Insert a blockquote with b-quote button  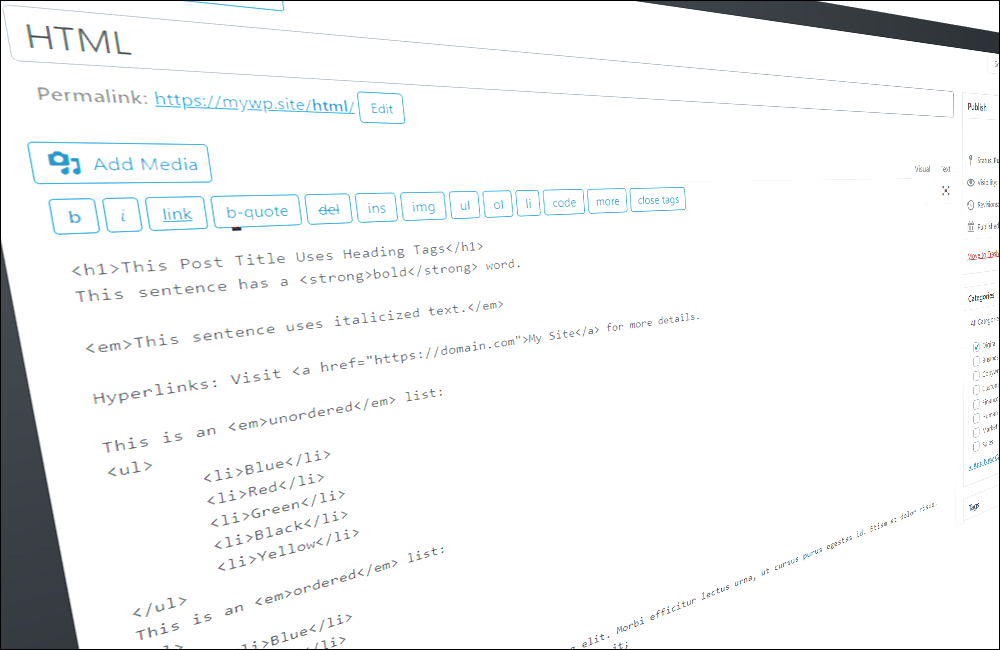(256, 211)
